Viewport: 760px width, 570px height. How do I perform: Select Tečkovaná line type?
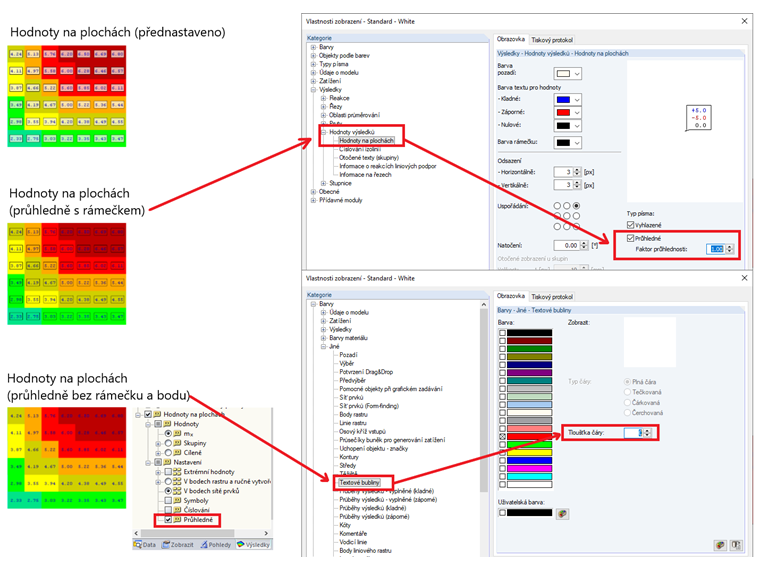tap(627, 392)
